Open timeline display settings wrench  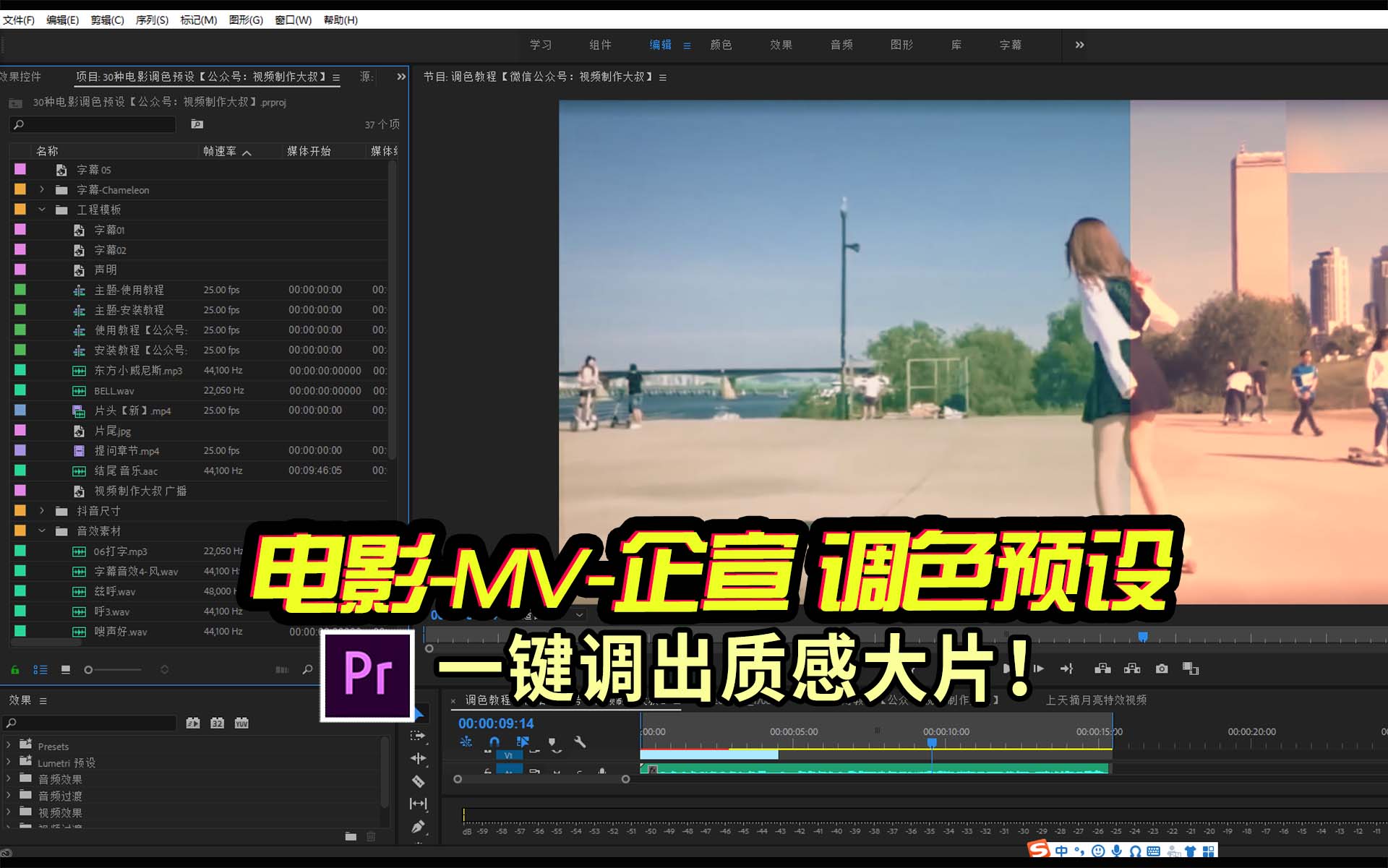point(580,742)
